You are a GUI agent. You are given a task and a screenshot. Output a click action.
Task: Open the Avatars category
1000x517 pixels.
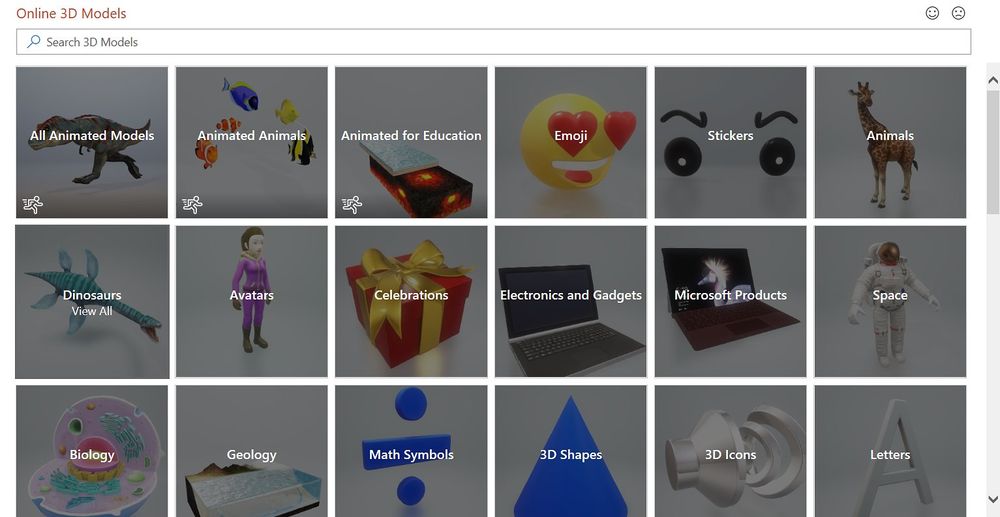point(252,302)
